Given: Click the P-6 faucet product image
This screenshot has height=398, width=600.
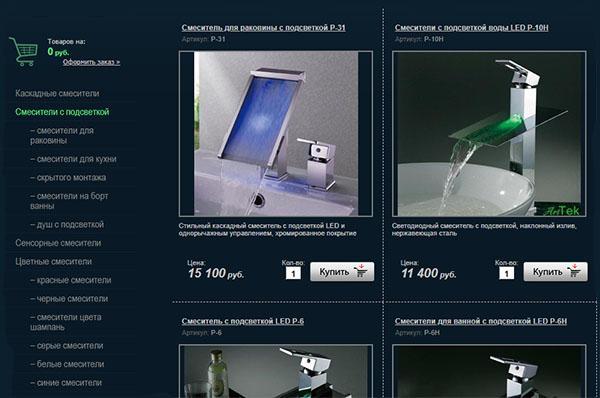Looking at the screenshot, I should pos(276,371).
